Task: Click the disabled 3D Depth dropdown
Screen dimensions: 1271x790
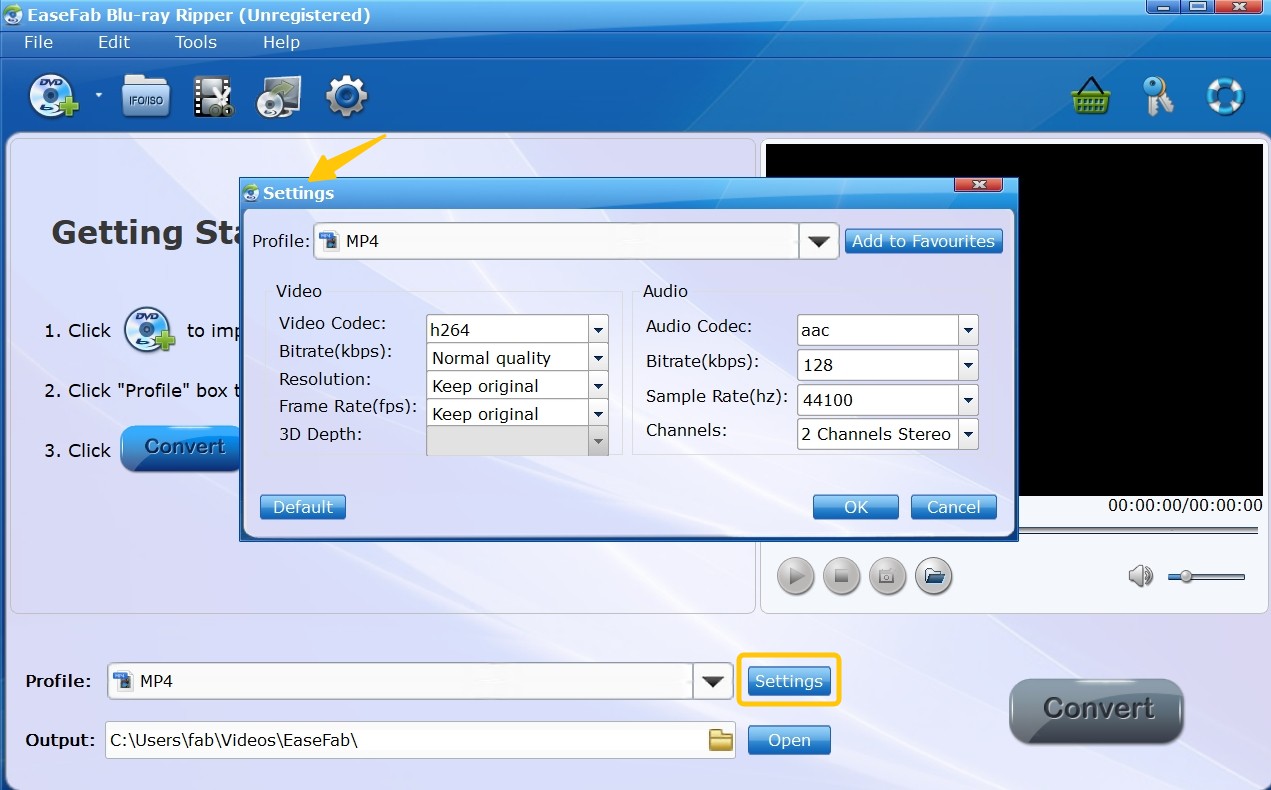Action: click(517, 441)
